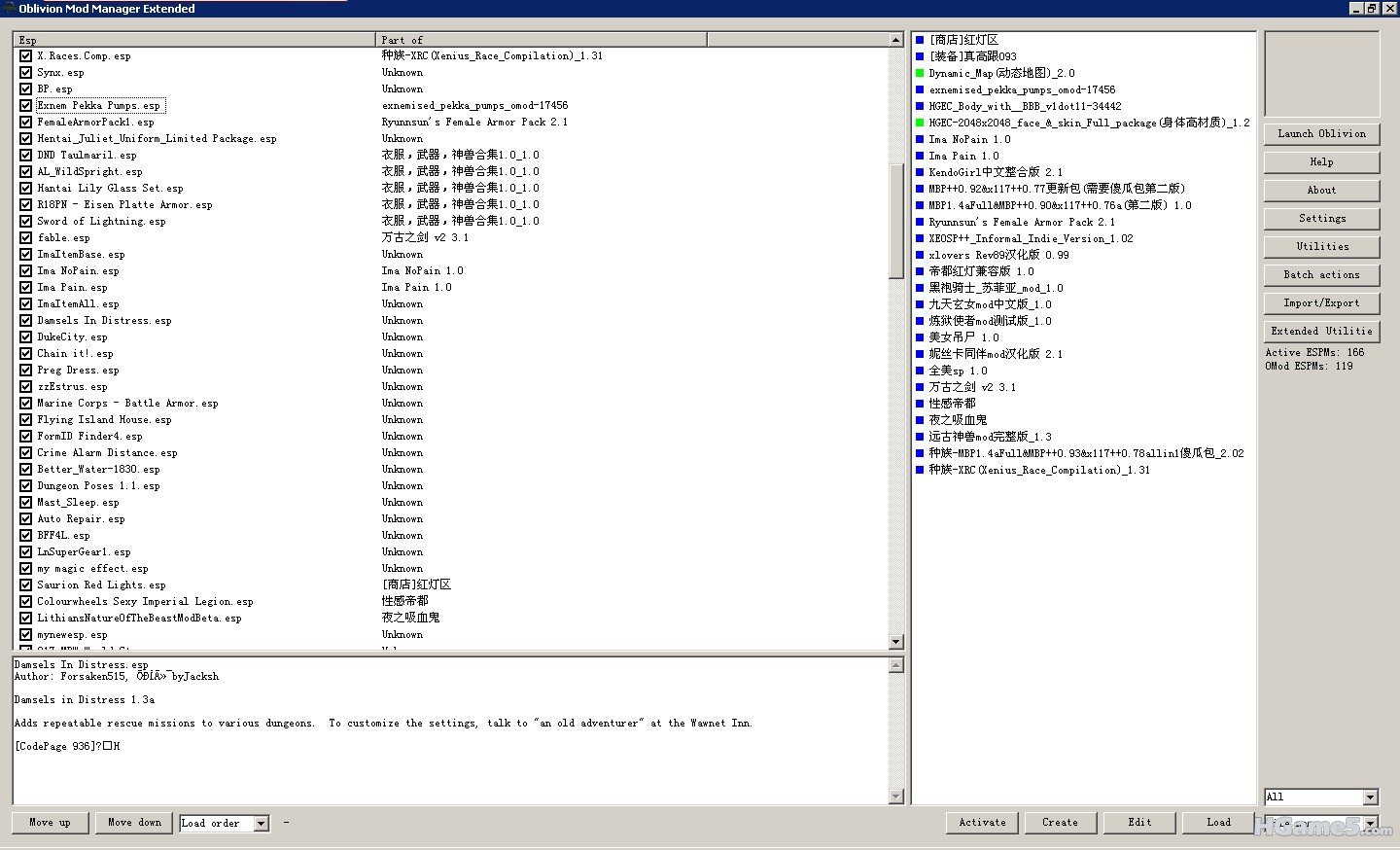Image resolution: width=1400 pixels, height=850 pixels.
Task: Open the Help button
Action: click(x=1321, y=162)
